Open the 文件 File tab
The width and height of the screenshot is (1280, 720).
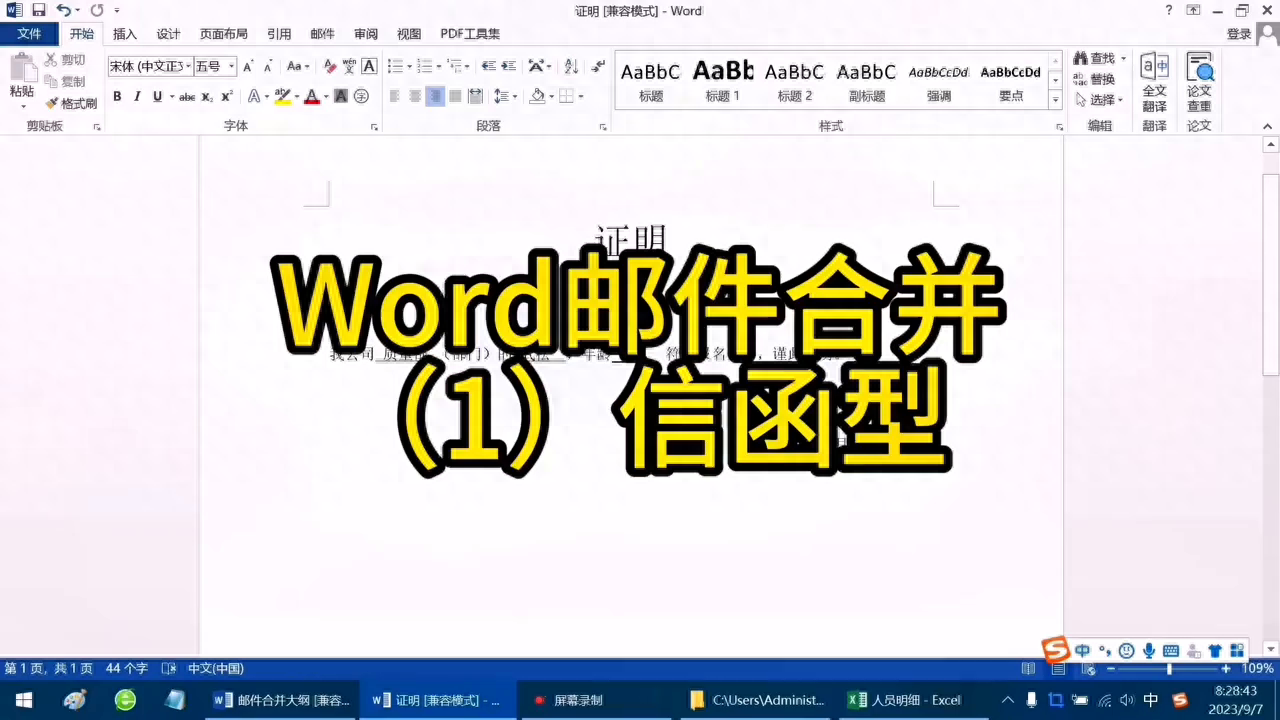tap(30, 34)
